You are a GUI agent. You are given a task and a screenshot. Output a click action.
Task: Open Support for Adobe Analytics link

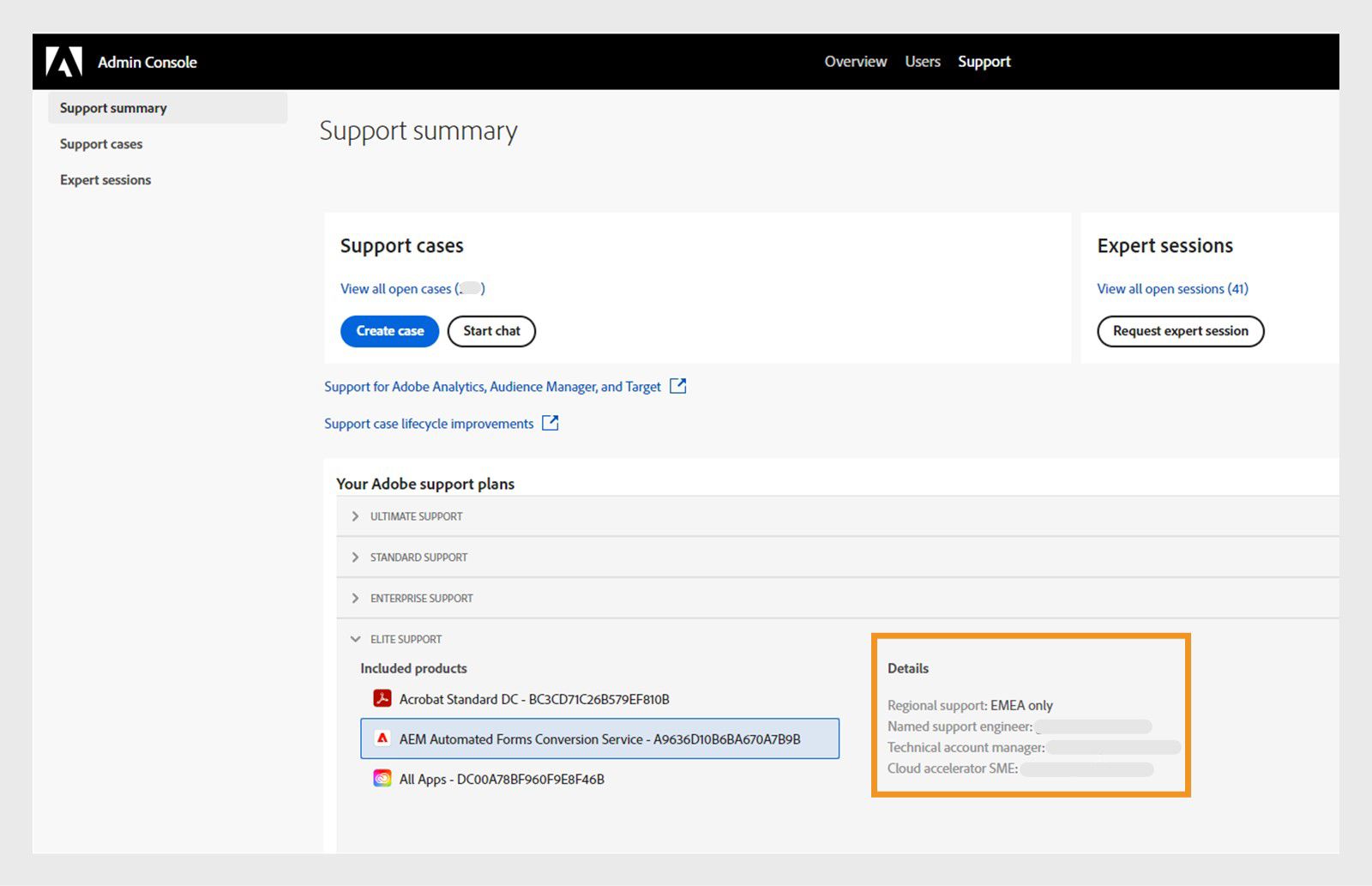point(492,387)
